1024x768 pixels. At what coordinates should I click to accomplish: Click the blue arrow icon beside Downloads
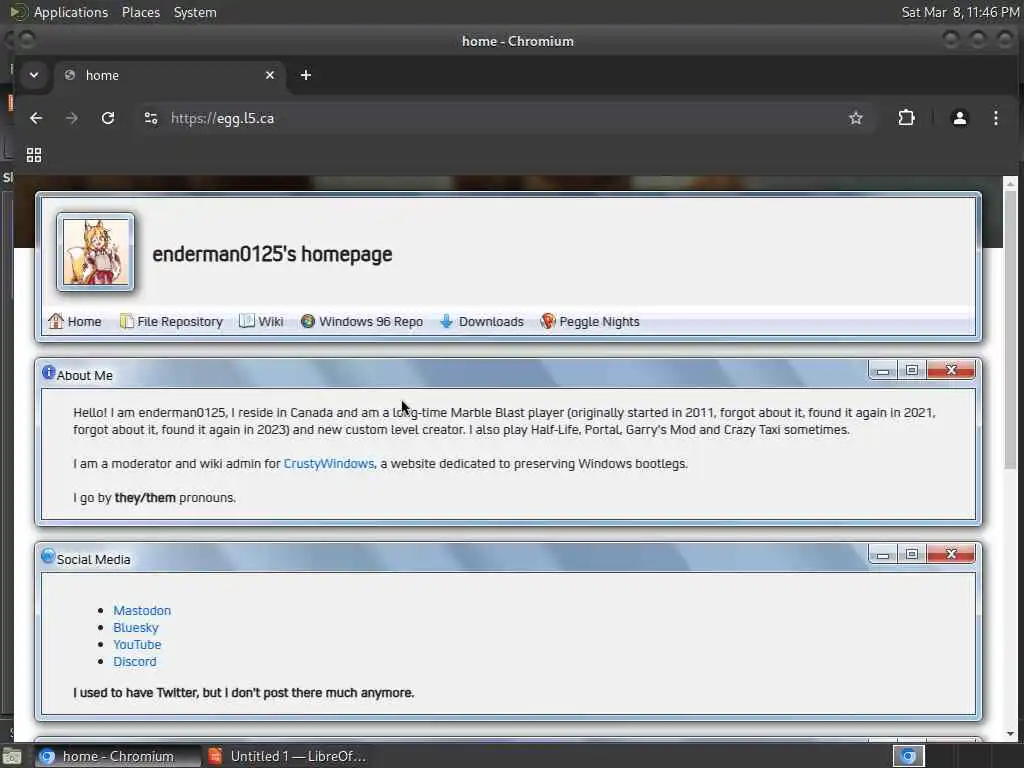447,321
